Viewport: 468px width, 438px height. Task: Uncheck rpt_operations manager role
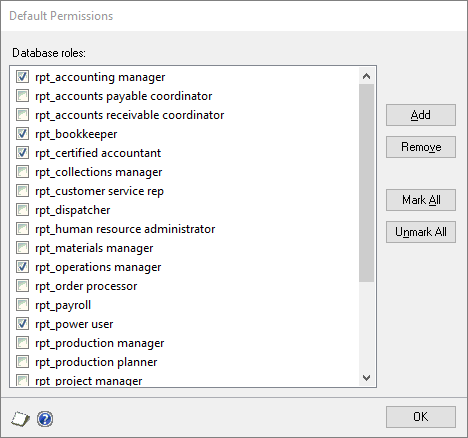pyautogui.click(x=22, y=267)
